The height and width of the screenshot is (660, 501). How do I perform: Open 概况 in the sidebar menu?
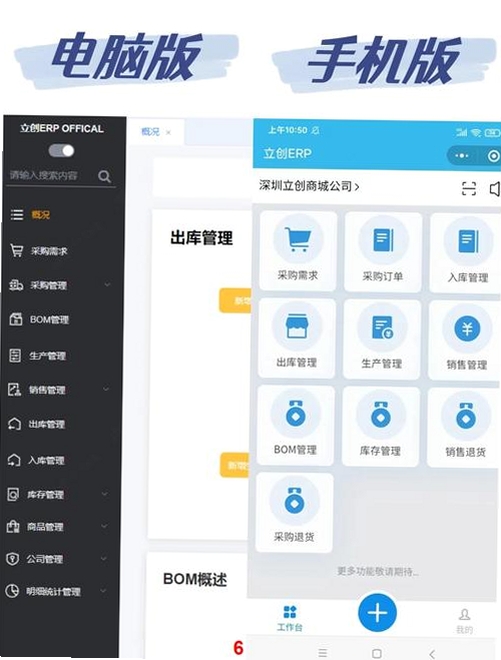point(40,215)
